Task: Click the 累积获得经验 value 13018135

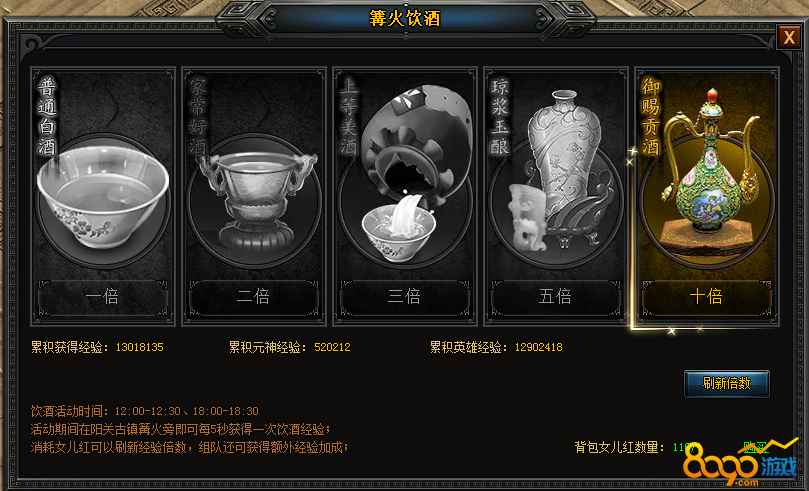Action: (x=139, y=347)
